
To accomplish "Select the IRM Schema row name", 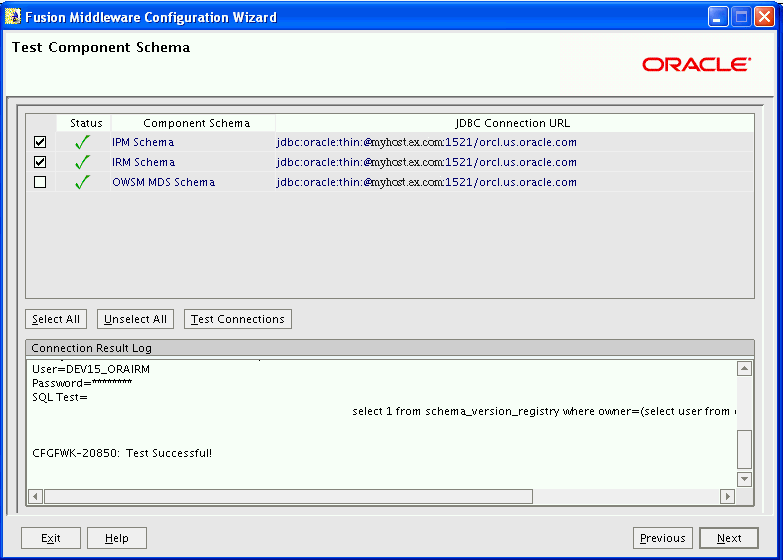I will coord(143,162).
